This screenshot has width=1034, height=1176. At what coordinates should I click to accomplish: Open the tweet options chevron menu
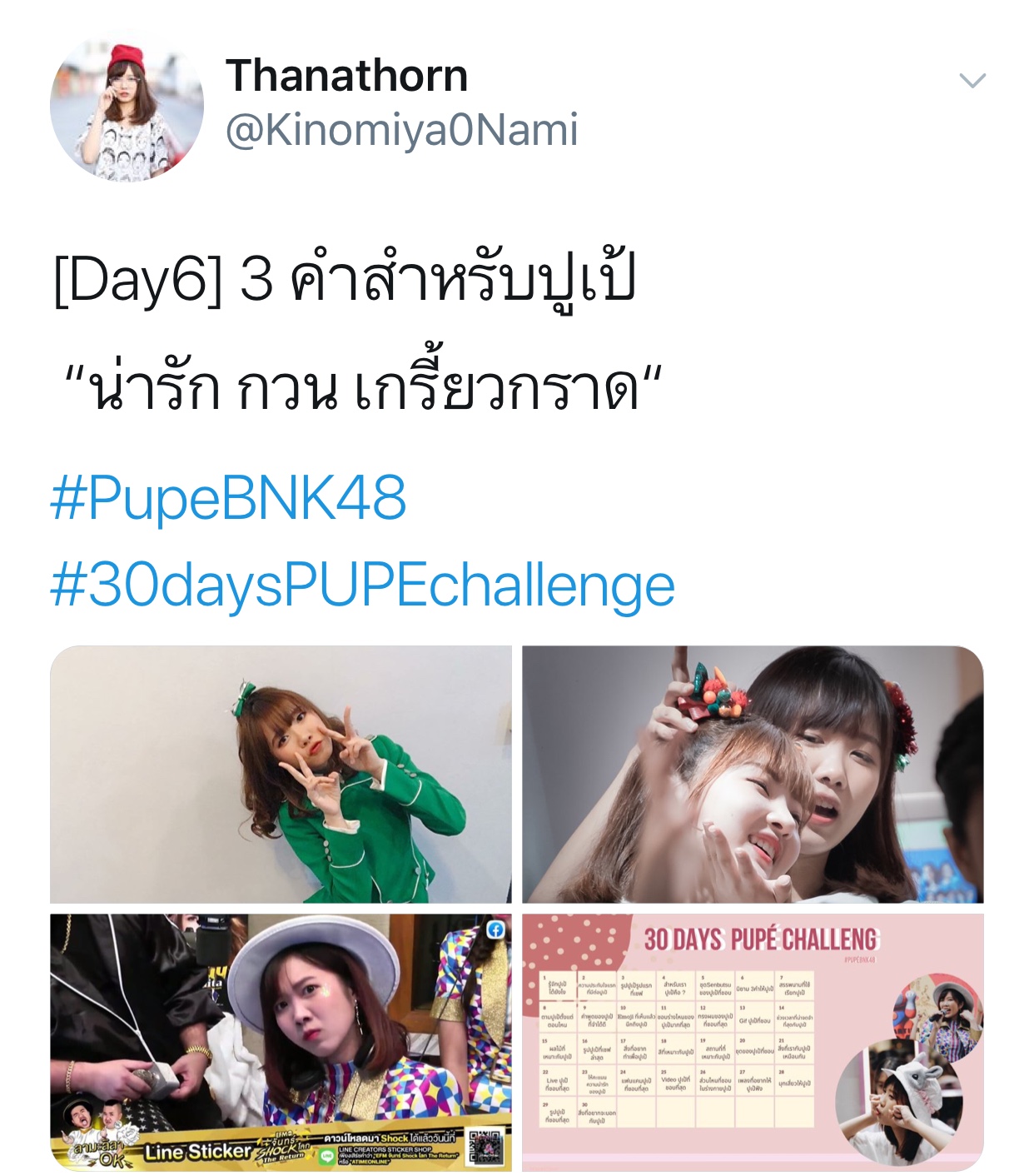(972, 81)
